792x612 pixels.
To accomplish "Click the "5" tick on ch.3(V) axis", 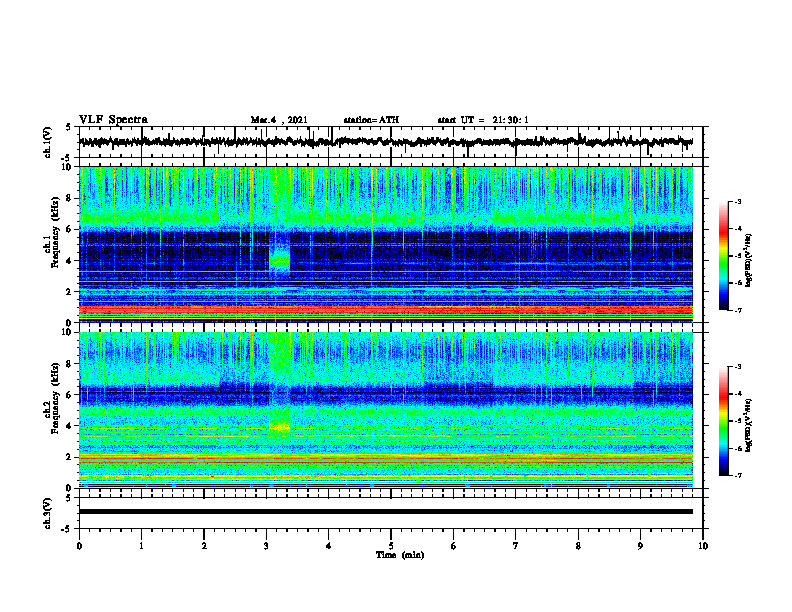I will pyautogui.click(x=69, y=498).
